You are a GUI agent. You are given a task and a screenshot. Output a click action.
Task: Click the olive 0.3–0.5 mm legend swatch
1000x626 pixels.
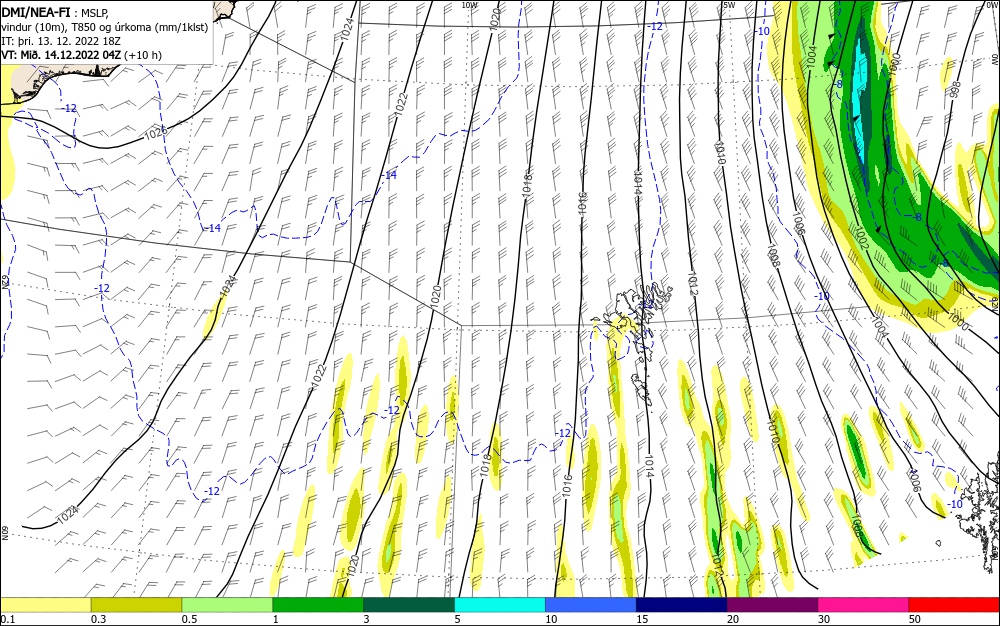click(136, 605)
